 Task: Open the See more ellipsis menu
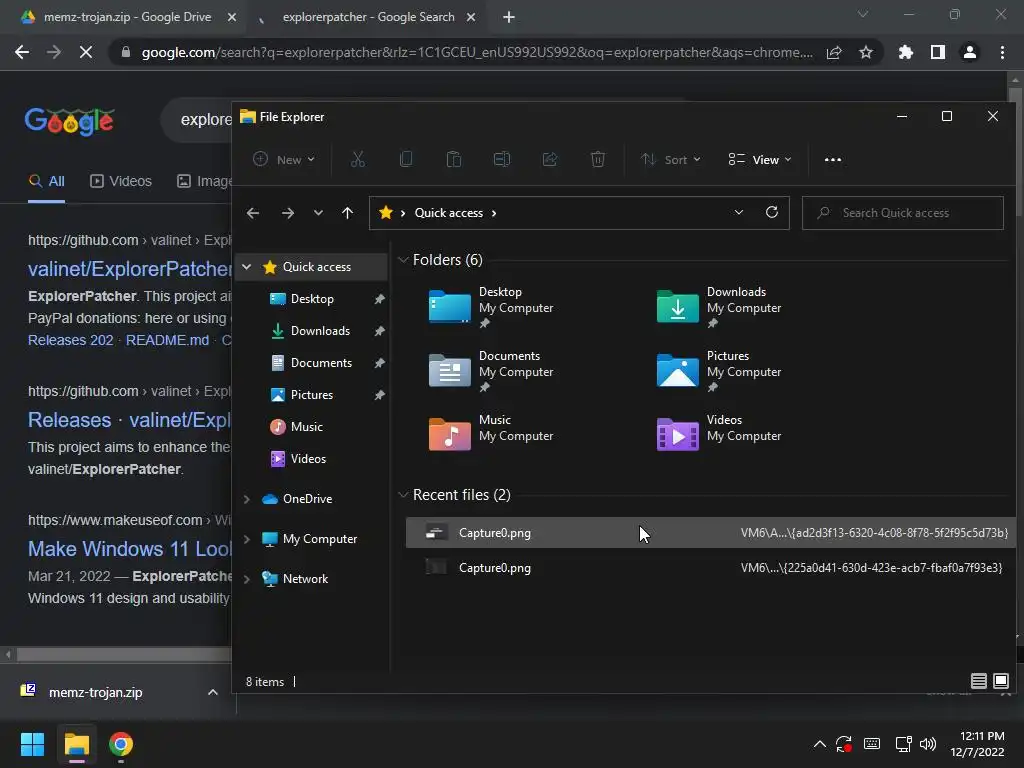[833, 159]
